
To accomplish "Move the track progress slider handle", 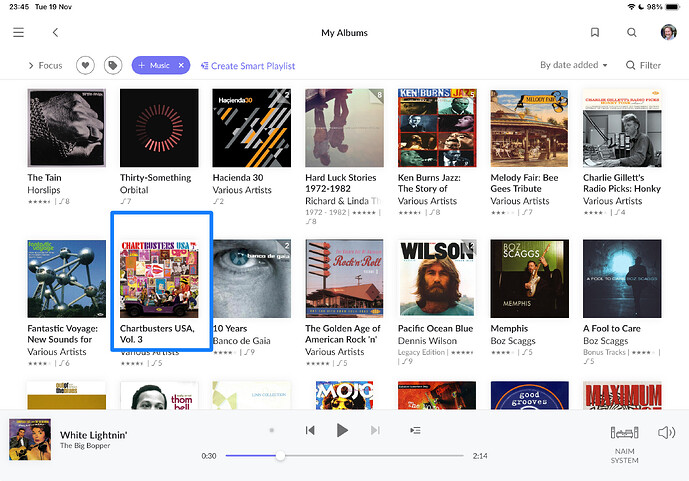I will (280, 456).
